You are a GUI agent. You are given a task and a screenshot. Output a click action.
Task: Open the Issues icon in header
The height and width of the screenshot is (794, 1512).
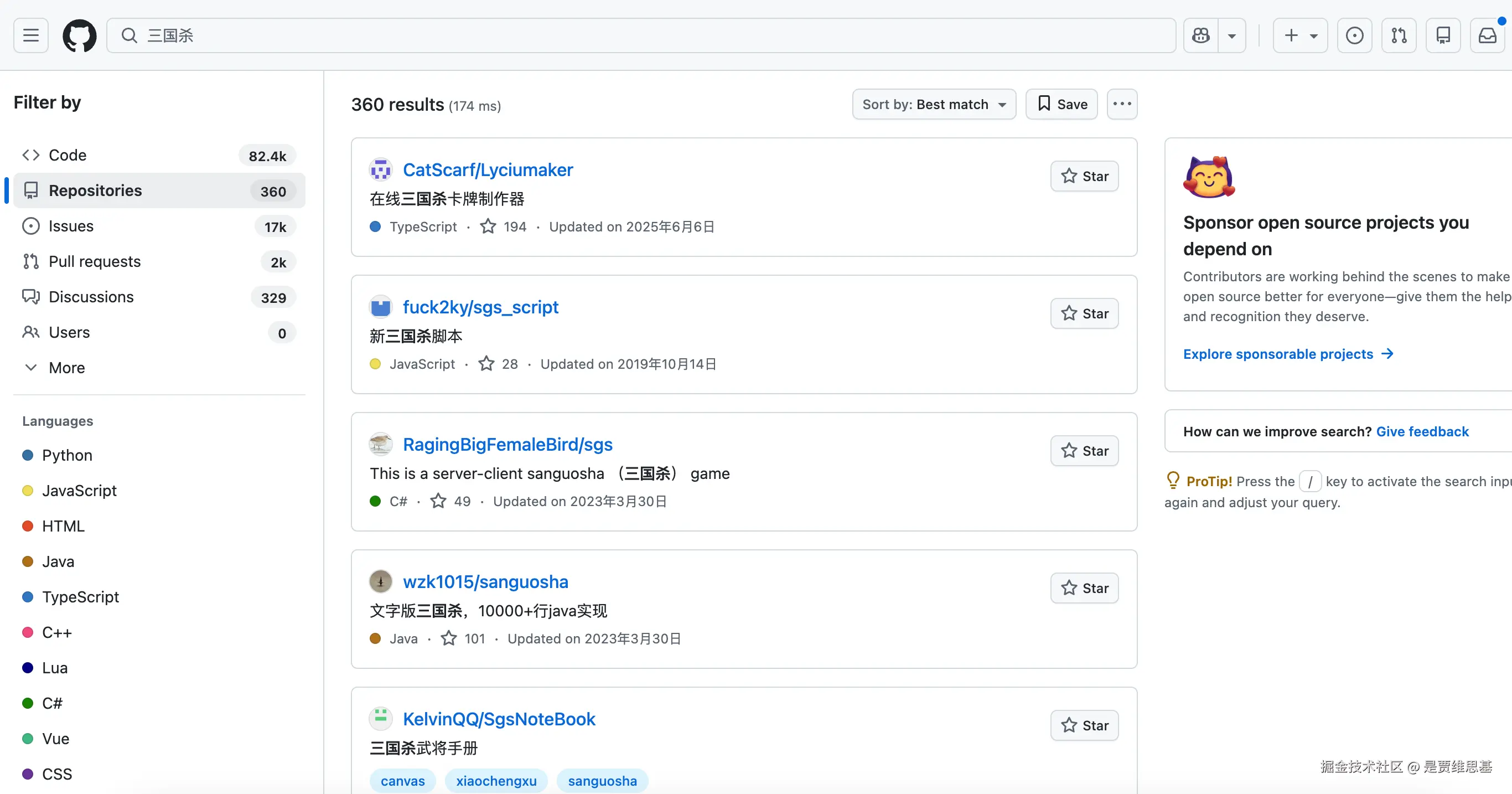1355,35
